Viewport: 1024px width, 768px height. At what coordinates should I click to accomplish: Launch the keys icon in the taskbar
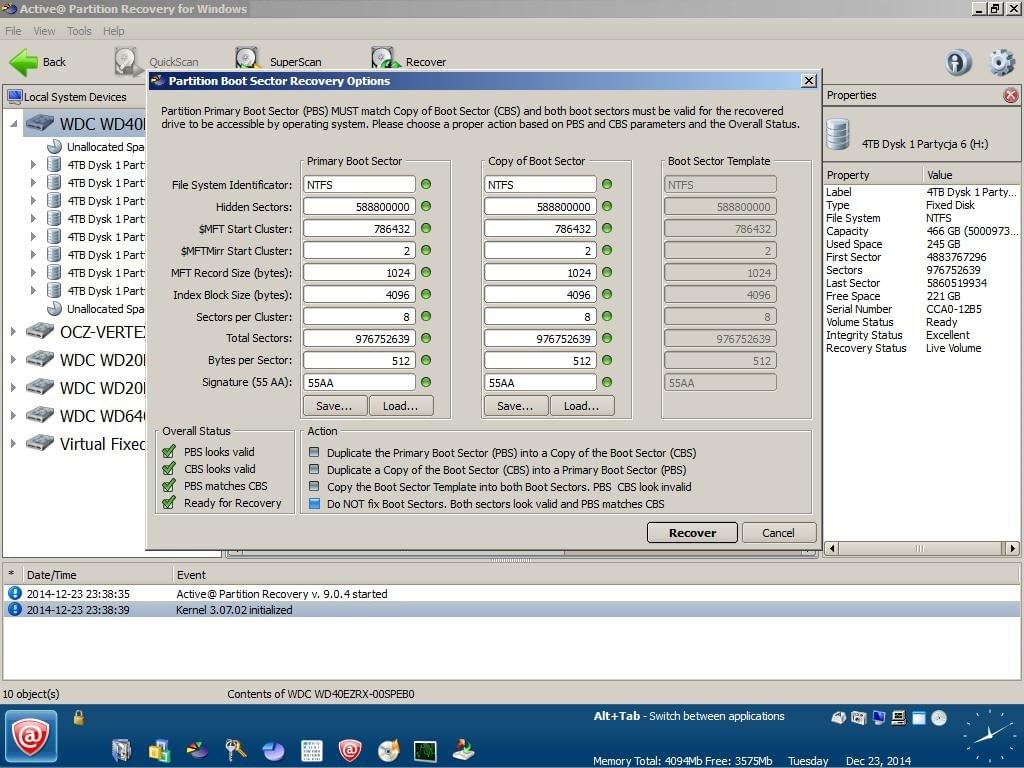pyautogui.click(x=235, y=750)
